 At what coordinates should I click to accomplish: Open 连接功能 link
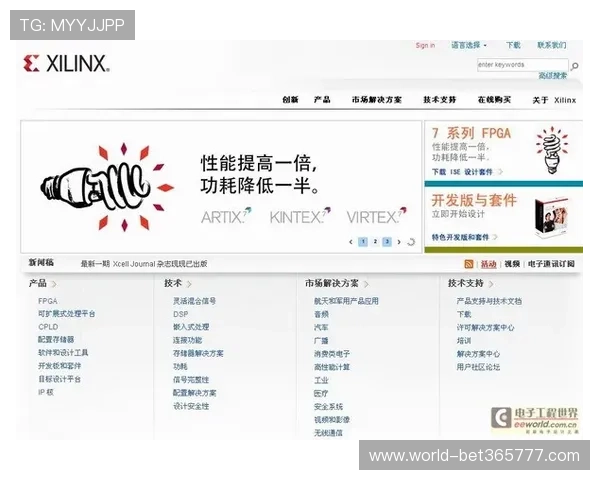(188, 340)
